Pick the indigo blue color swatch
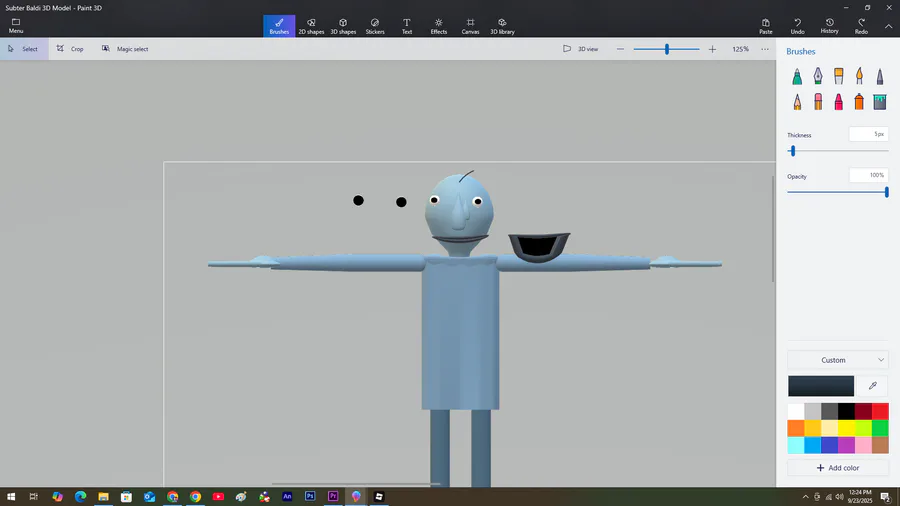The width and height of the screenshot is (900, 506). 829,445
